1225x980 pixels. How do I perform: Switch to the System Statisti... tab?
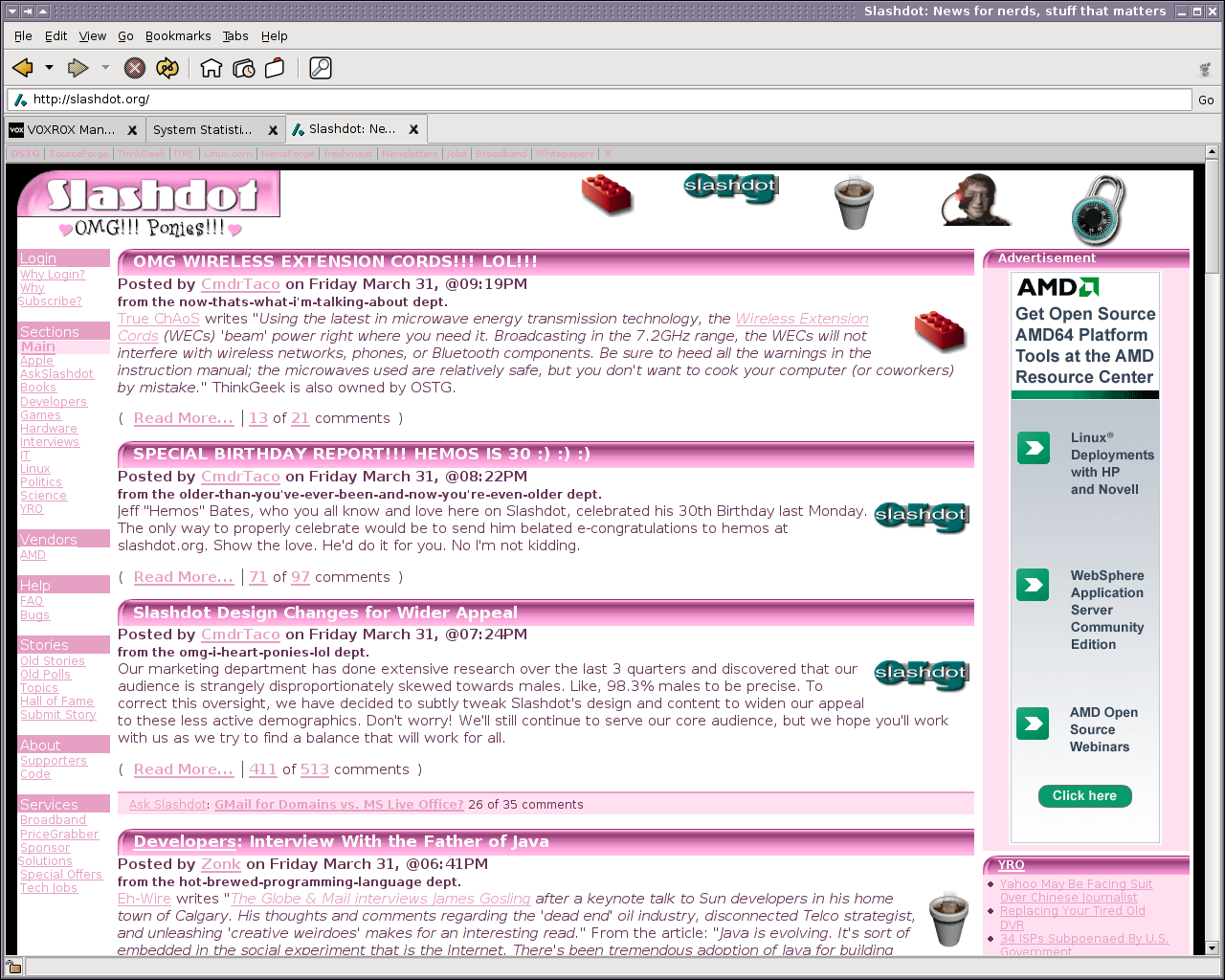coord(214,130)
